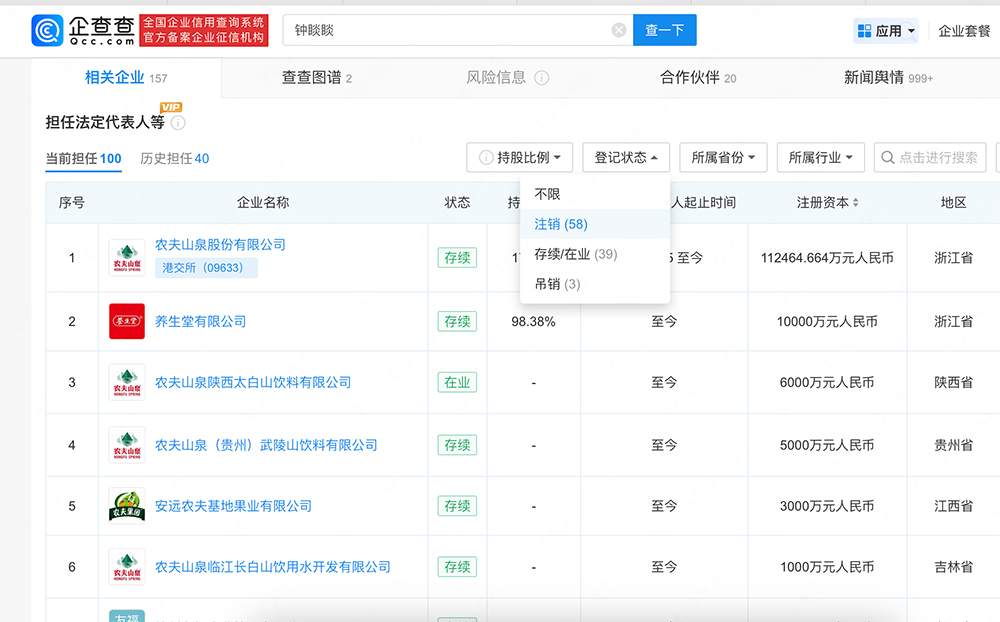
Task: Expand the 持股比例 filter dropdown
Action: point(520,158)
